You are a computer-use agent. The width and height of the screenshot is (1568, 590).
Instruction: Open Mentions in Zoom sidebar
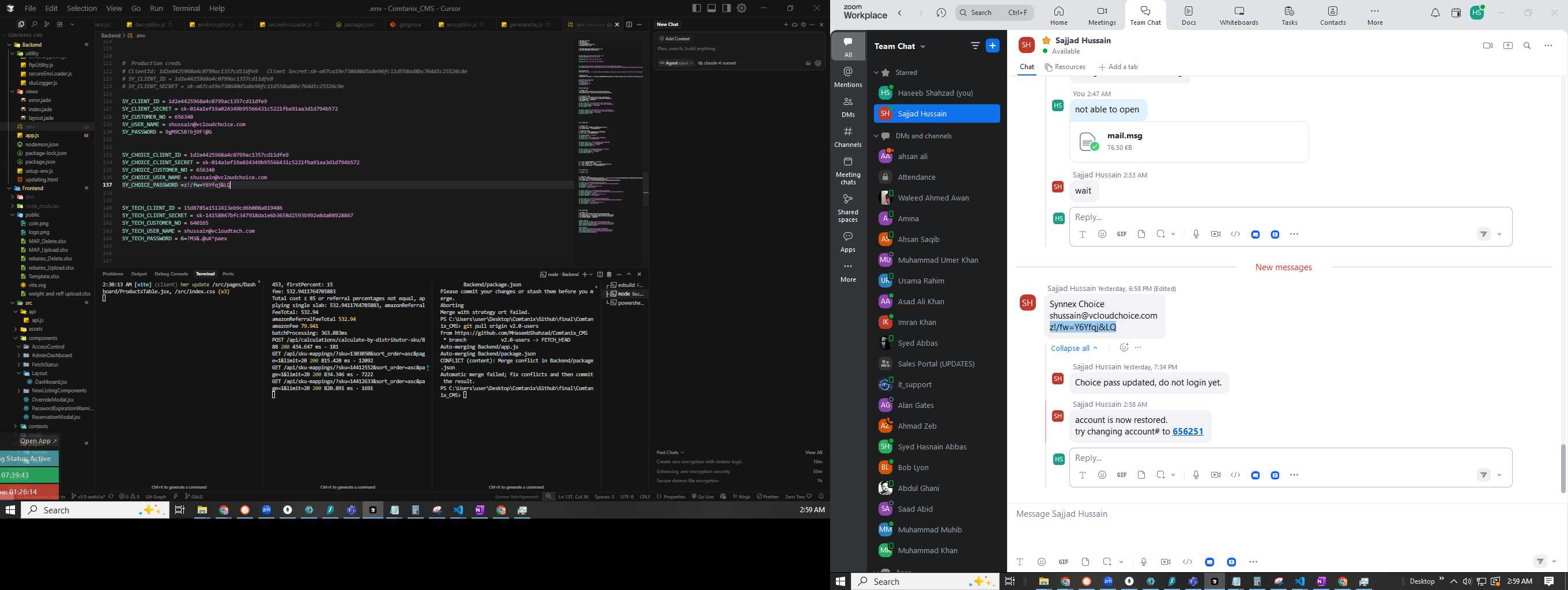(848, 77)
